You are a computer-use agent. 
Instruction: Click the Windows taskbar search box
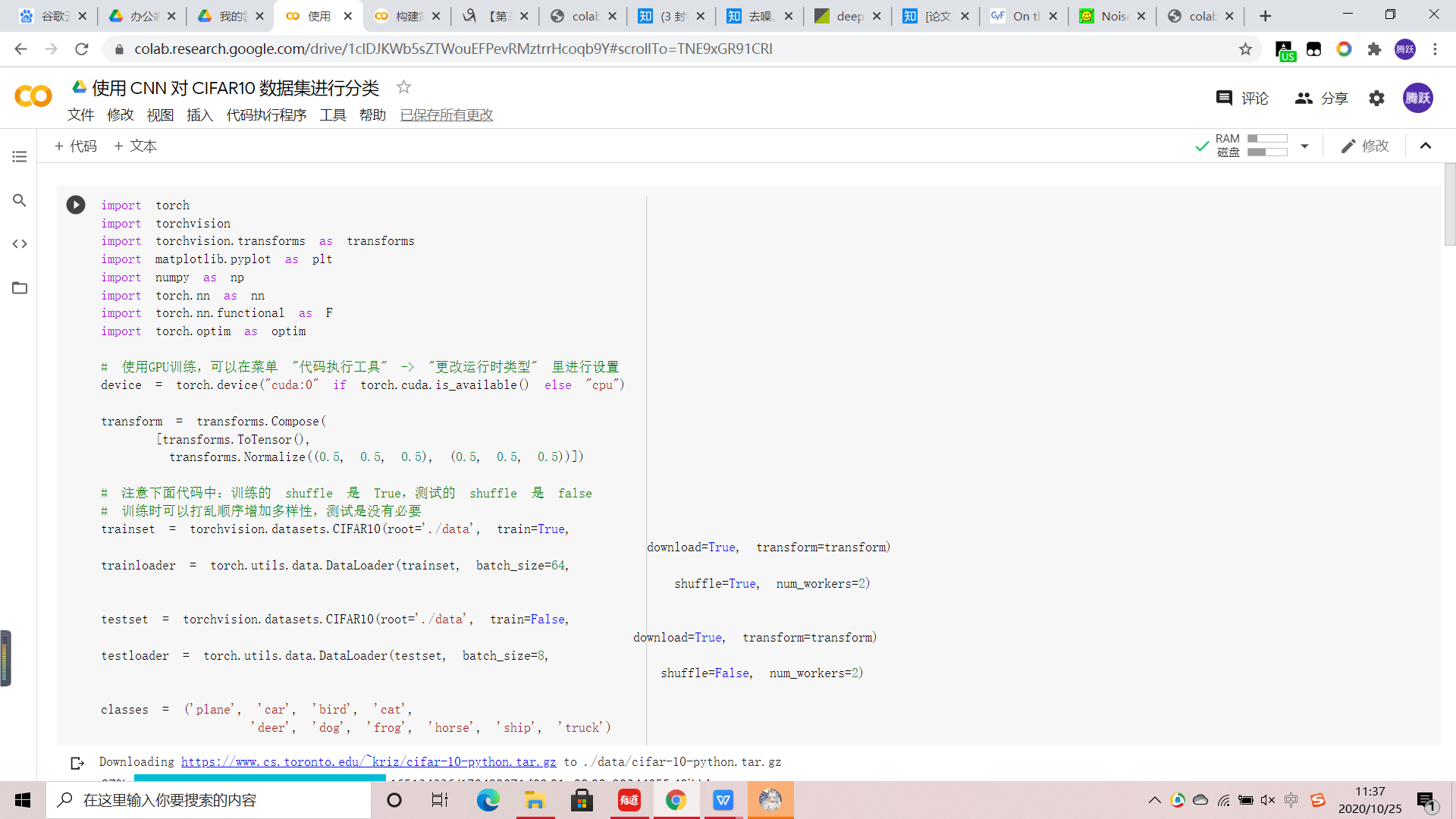209,800
